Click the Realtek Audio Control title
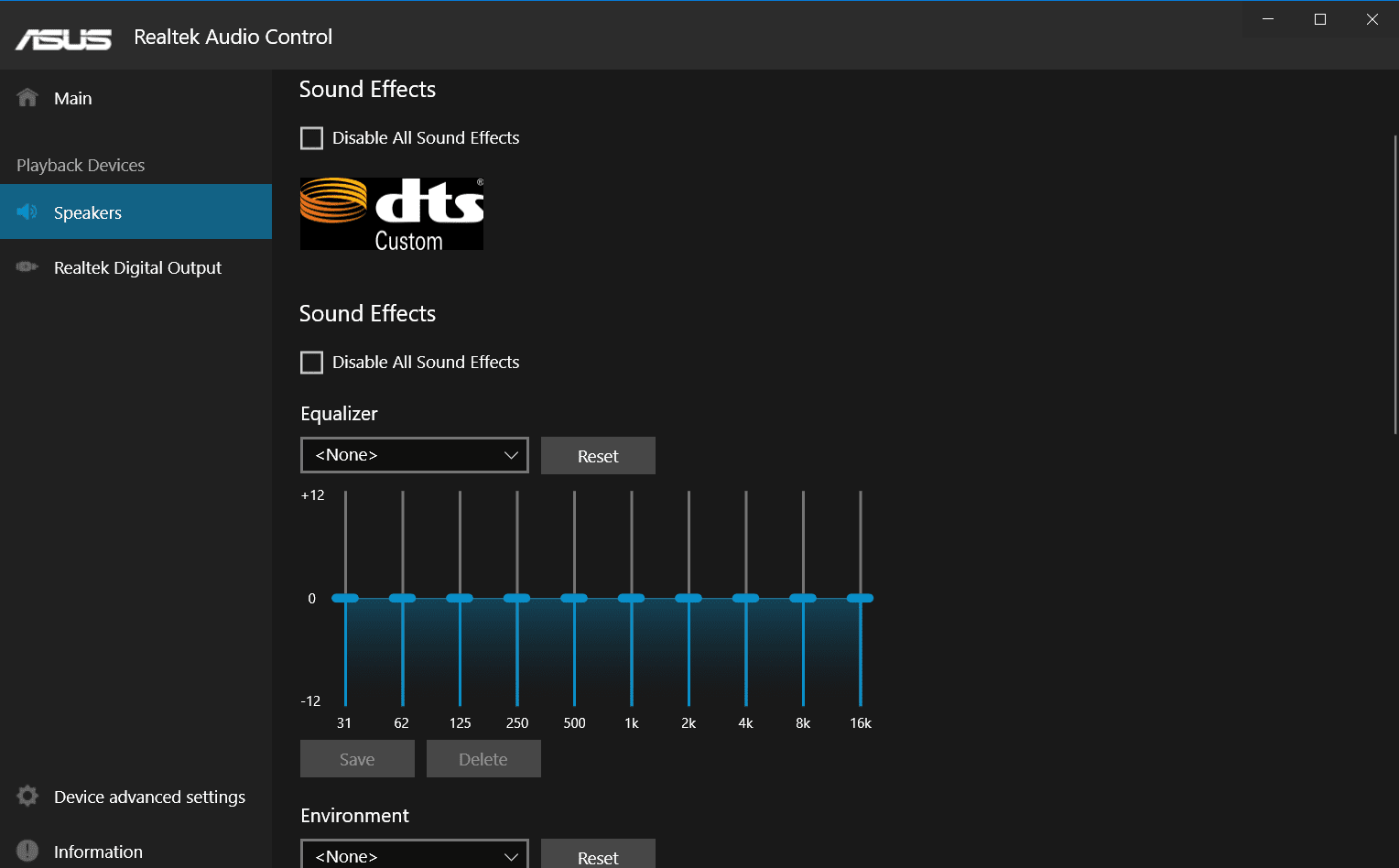Viewport: 1399px width, 868px height. 233,37
